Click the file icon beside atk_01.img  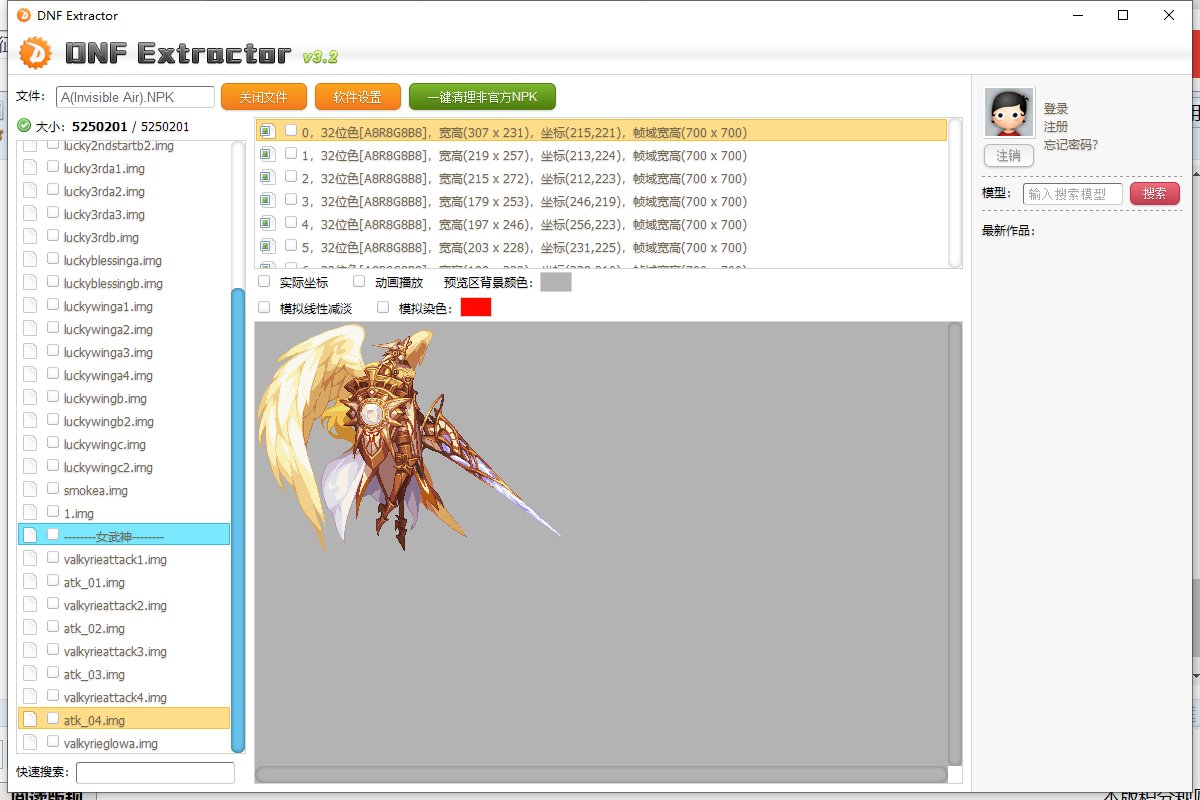click(x=30, y=582)
